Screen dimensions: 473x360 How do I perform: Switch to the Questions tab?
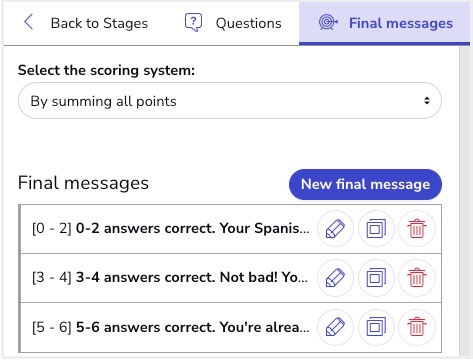[x=233, y=23]
